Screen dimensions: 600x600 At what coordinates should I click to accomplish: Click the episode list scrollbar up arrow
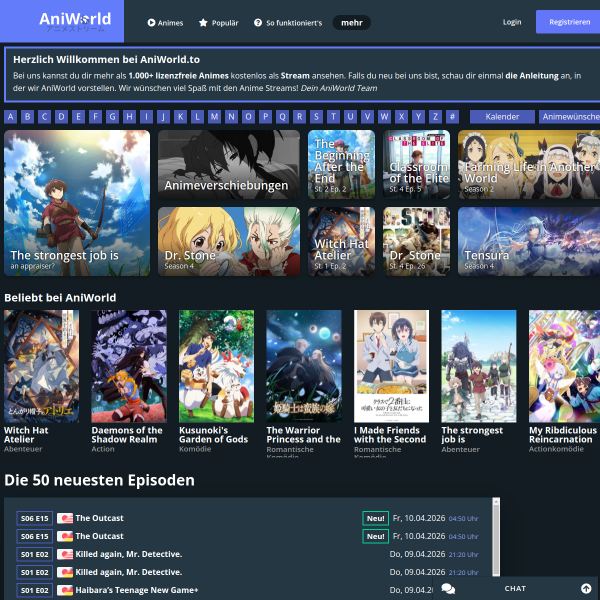click(496, 501)
